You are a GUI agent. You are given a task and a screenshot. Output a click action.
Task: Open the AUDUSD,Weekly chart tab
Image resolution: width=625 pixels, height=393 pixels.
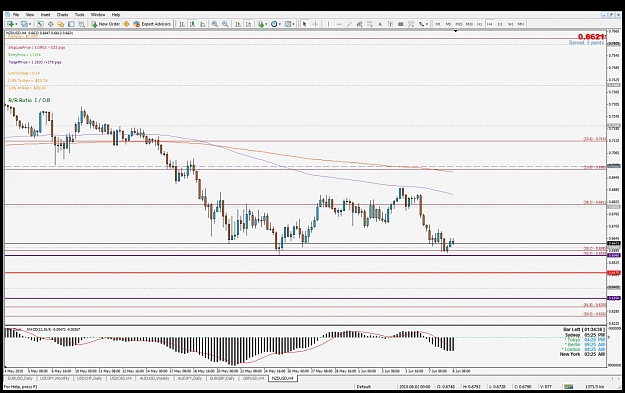coord(155,378)
